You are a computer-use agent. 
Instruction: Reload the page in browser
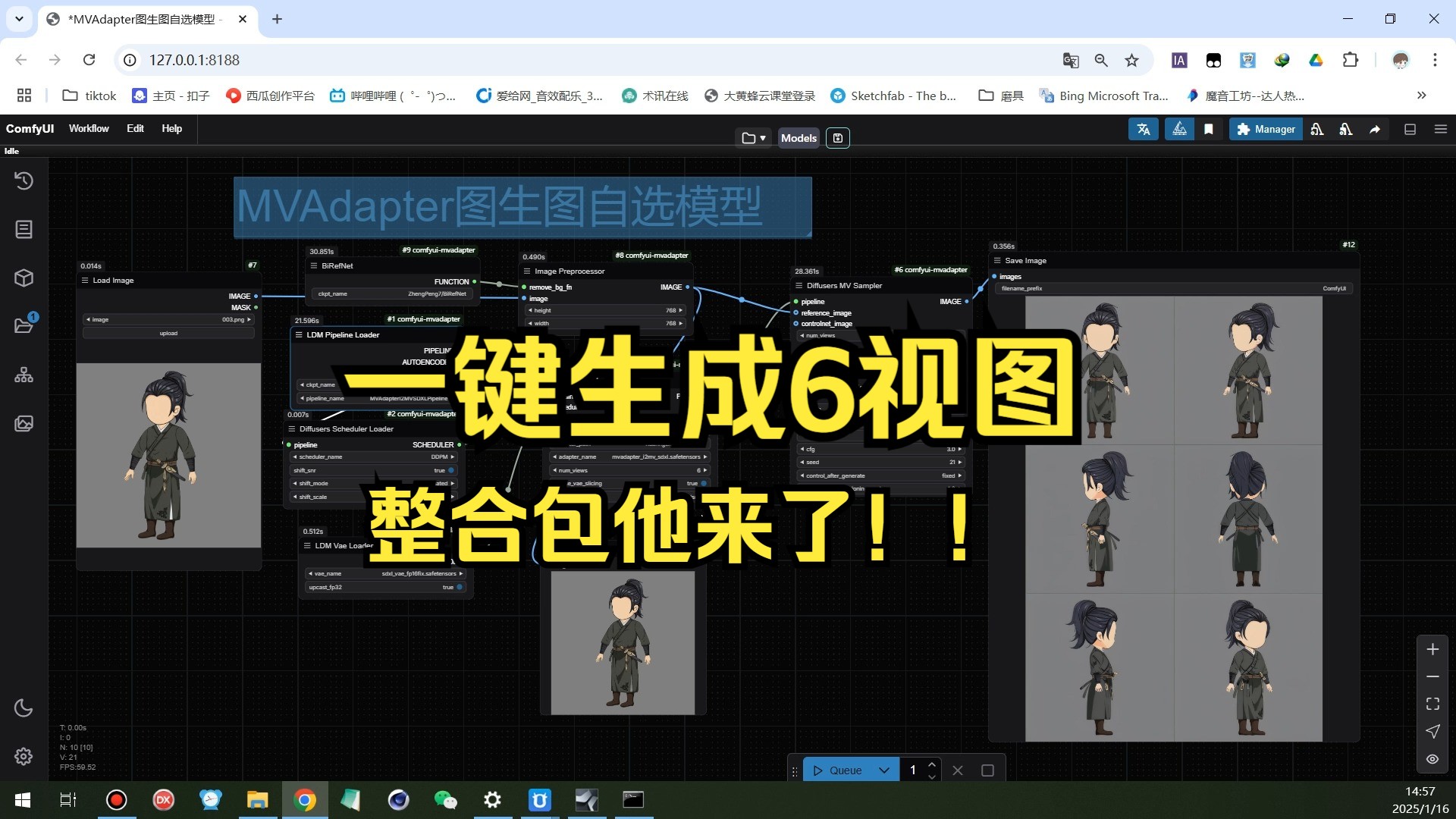point(89,60)
